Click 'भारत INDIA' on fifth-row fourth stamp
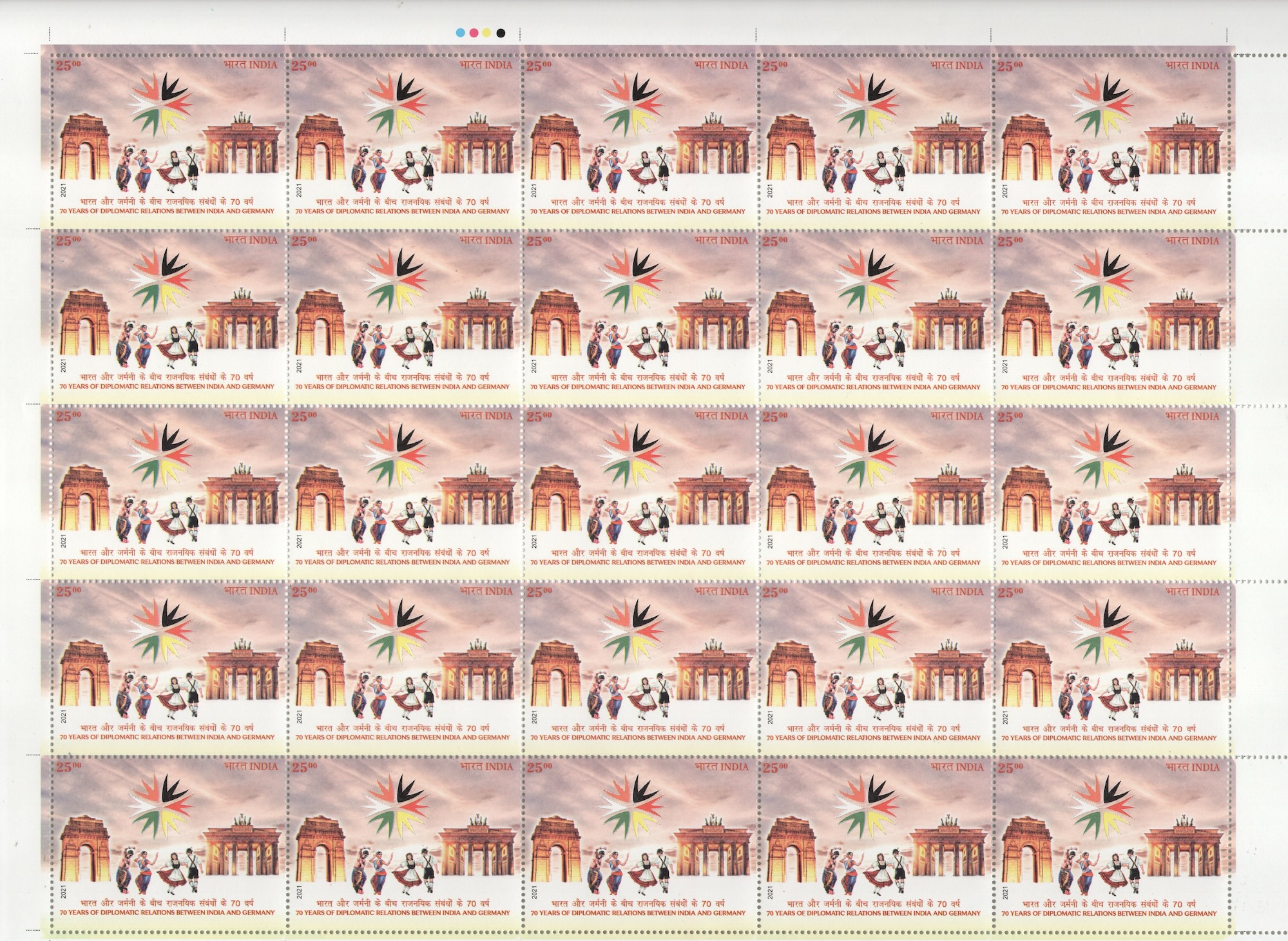 pyautogui.click(x=957, y=767)
